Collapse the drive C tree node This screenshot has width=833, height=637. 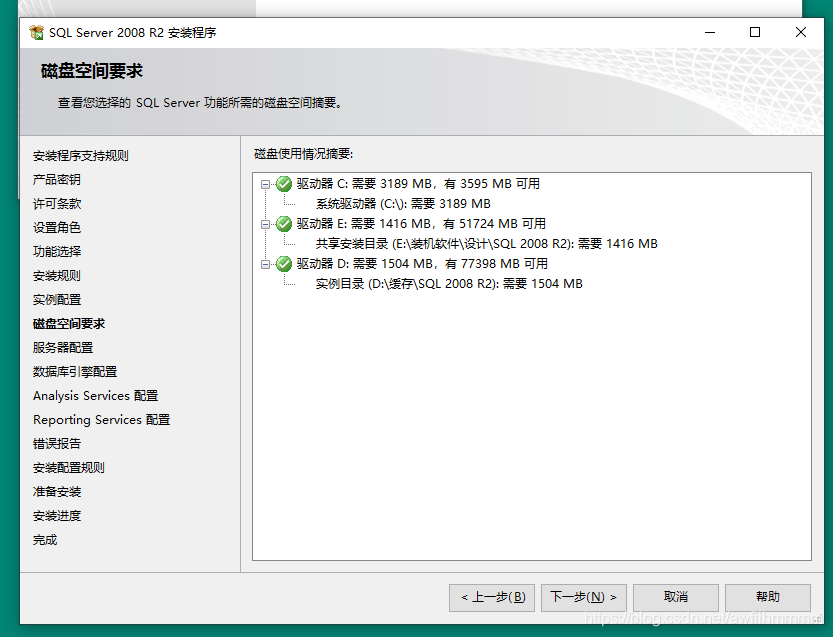[265, 184]
